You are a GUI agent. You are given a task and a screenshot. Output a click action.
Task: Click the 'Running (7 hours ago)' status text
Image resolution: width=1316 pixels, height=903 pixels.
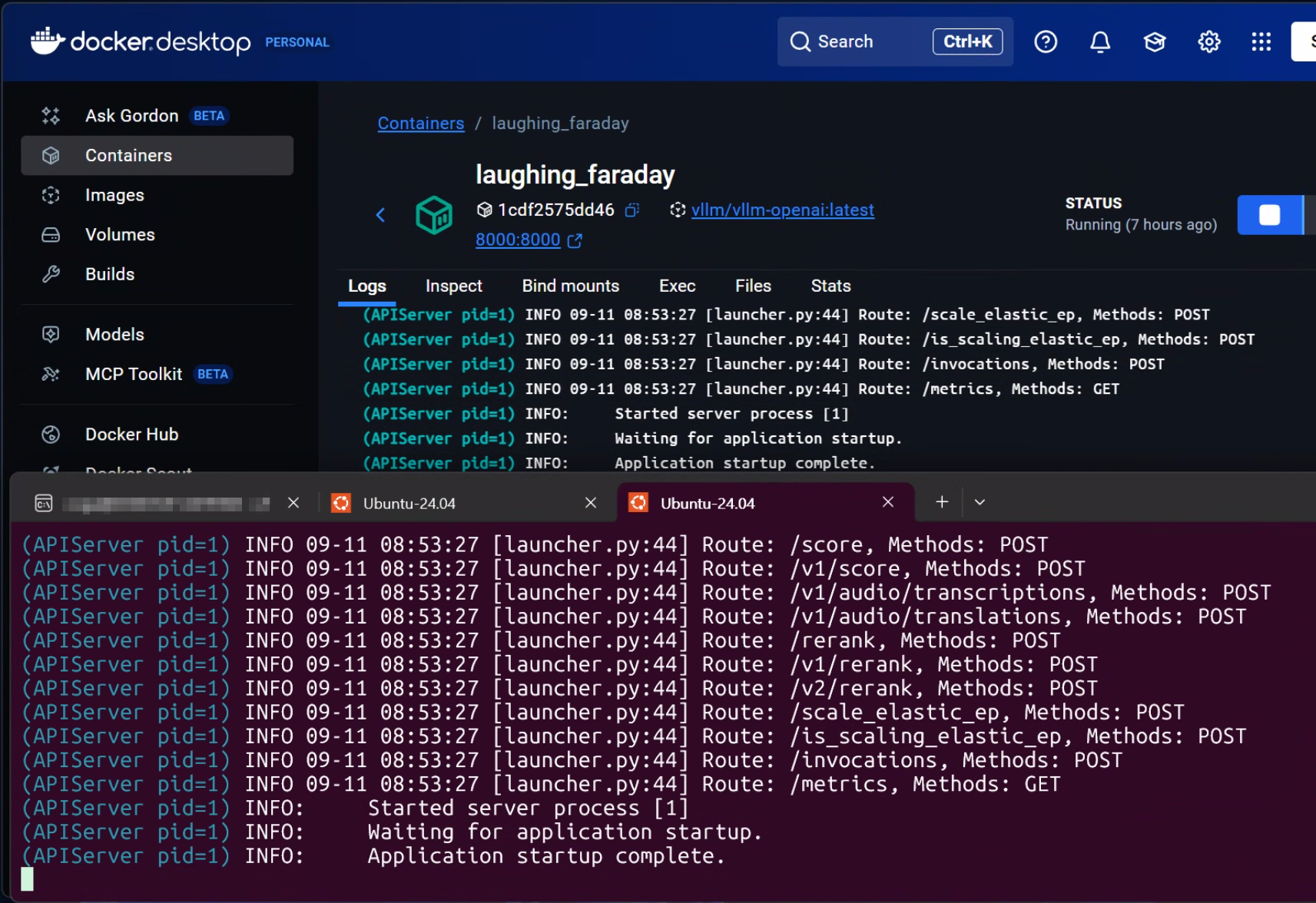1141,225
